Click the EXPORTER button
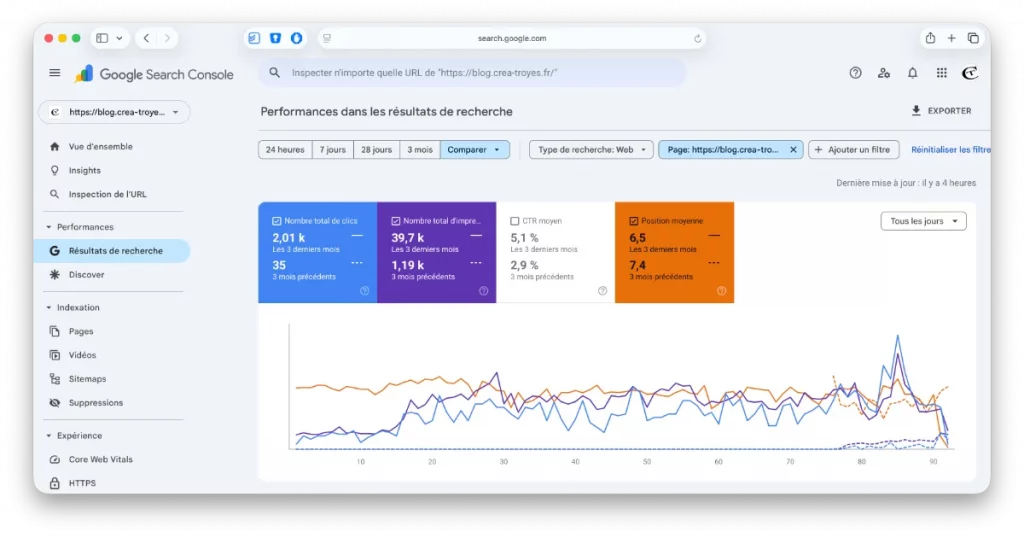 tap(940, 111)
